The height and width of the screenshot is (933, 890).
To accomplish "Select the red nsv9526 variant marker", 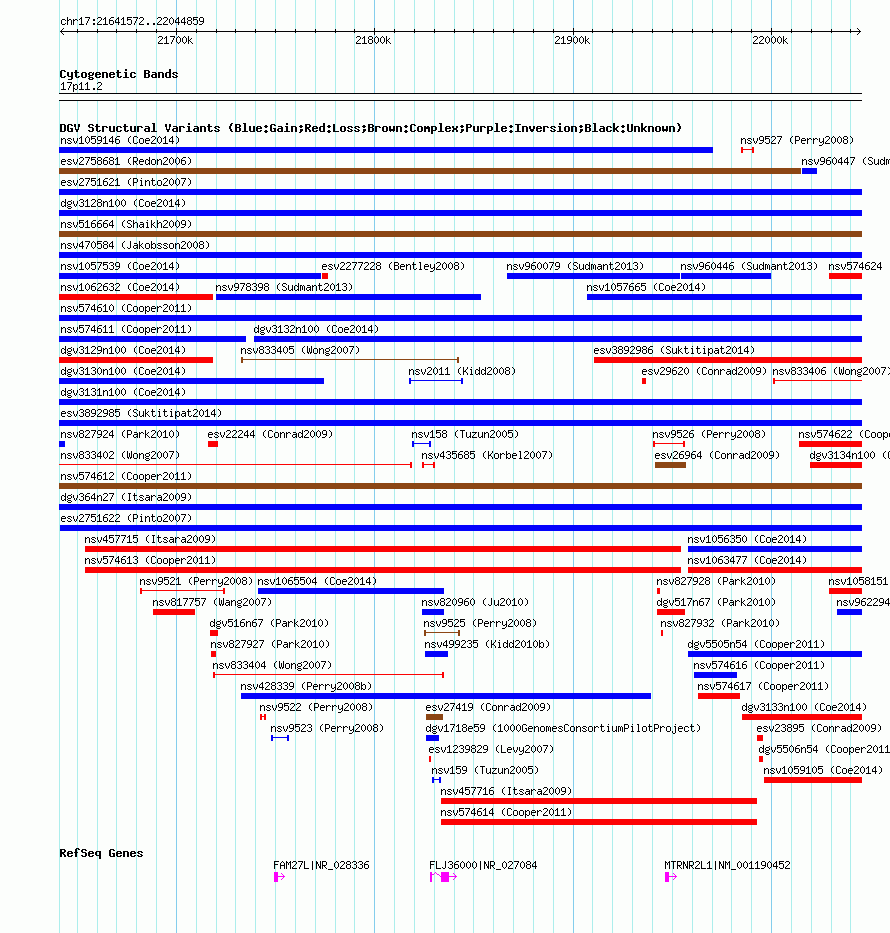I will coord(669,444).
